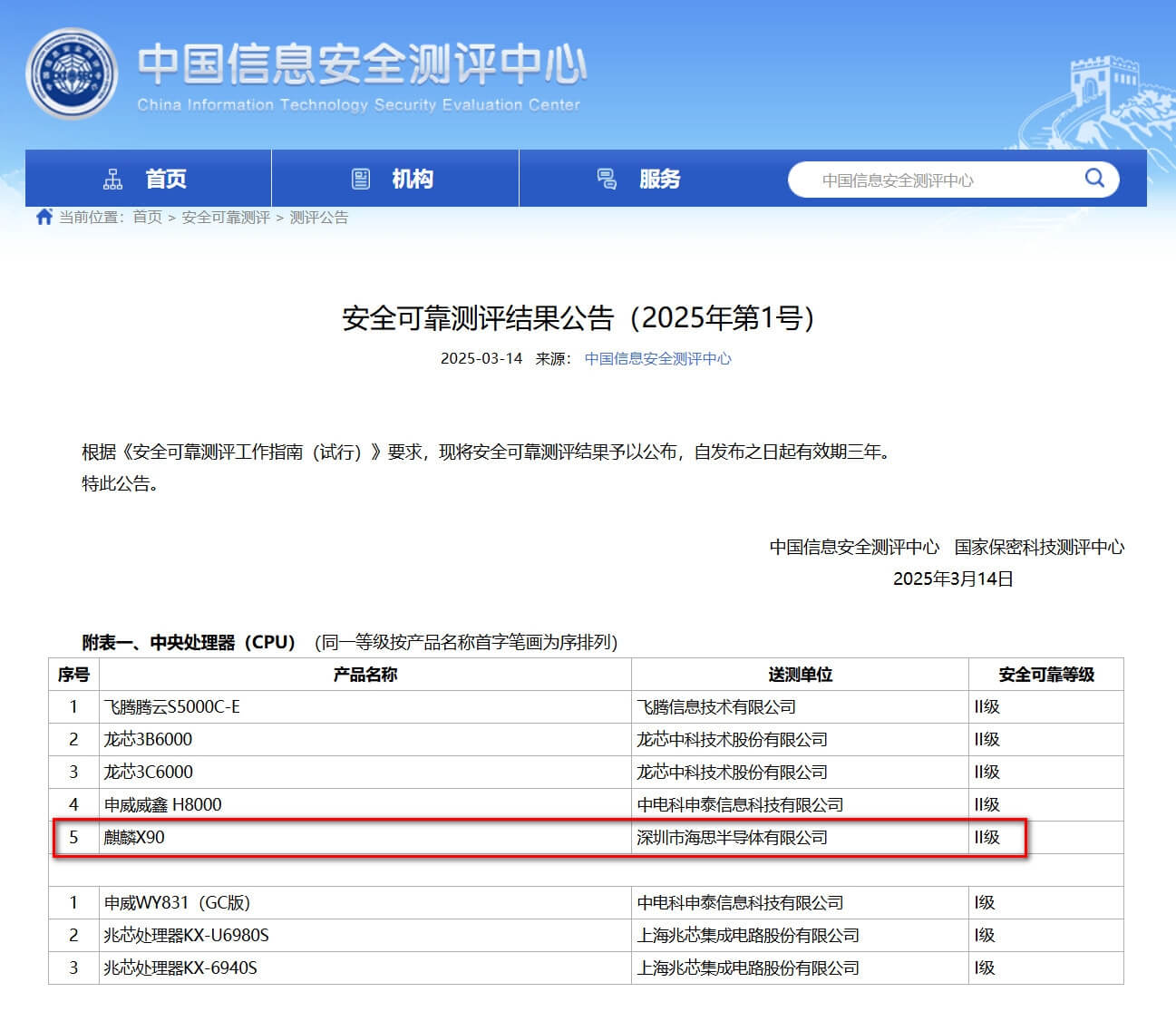Click the chat bubble icon beside 服务
This screenshot has width=1176, height=1021.
[607, 179]
